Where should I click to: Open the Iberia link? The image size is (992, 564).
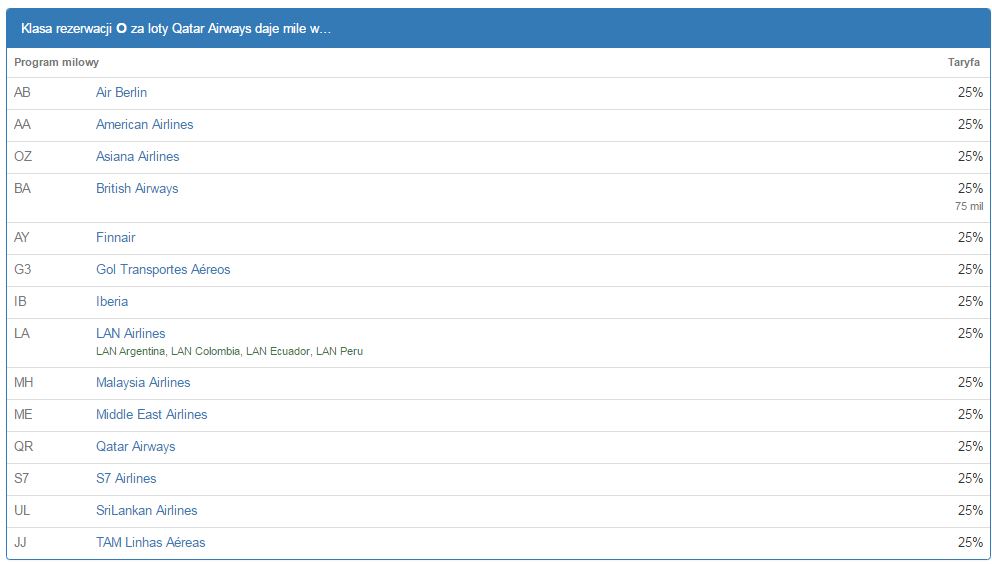pos(112,301)
